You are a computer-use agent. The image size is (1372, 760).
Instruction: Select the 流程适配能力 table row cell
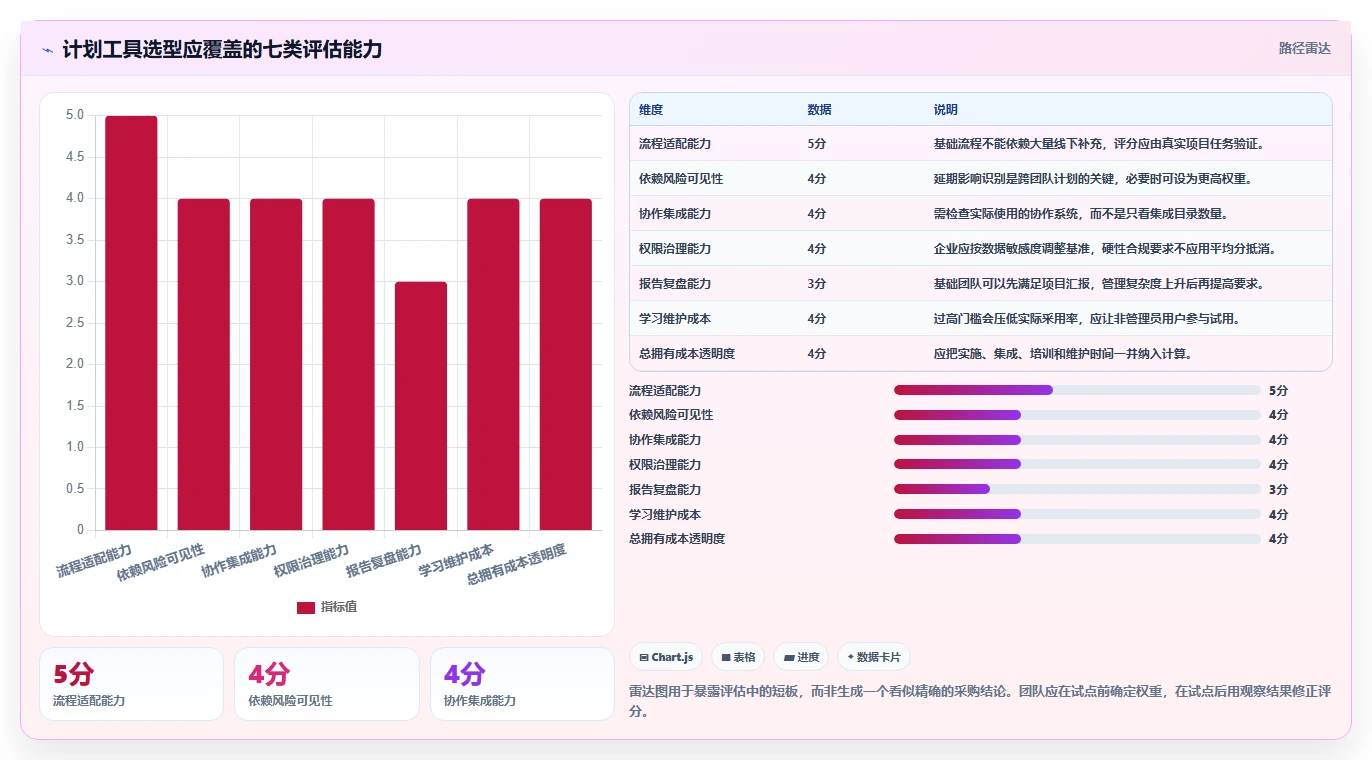(x=675, y=144)
